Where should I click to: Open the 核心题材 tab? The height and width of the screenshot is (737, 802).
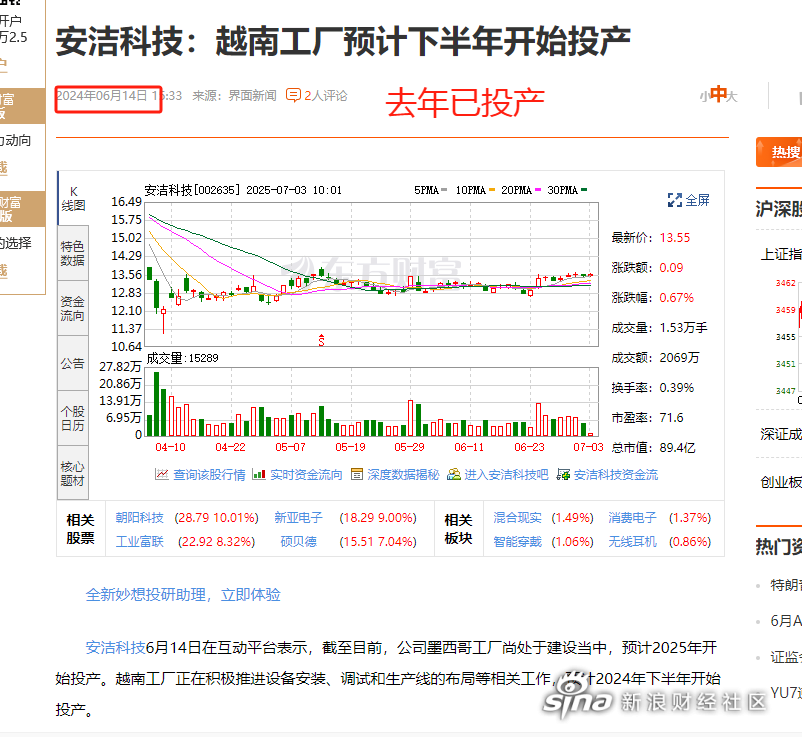(73, 473)
